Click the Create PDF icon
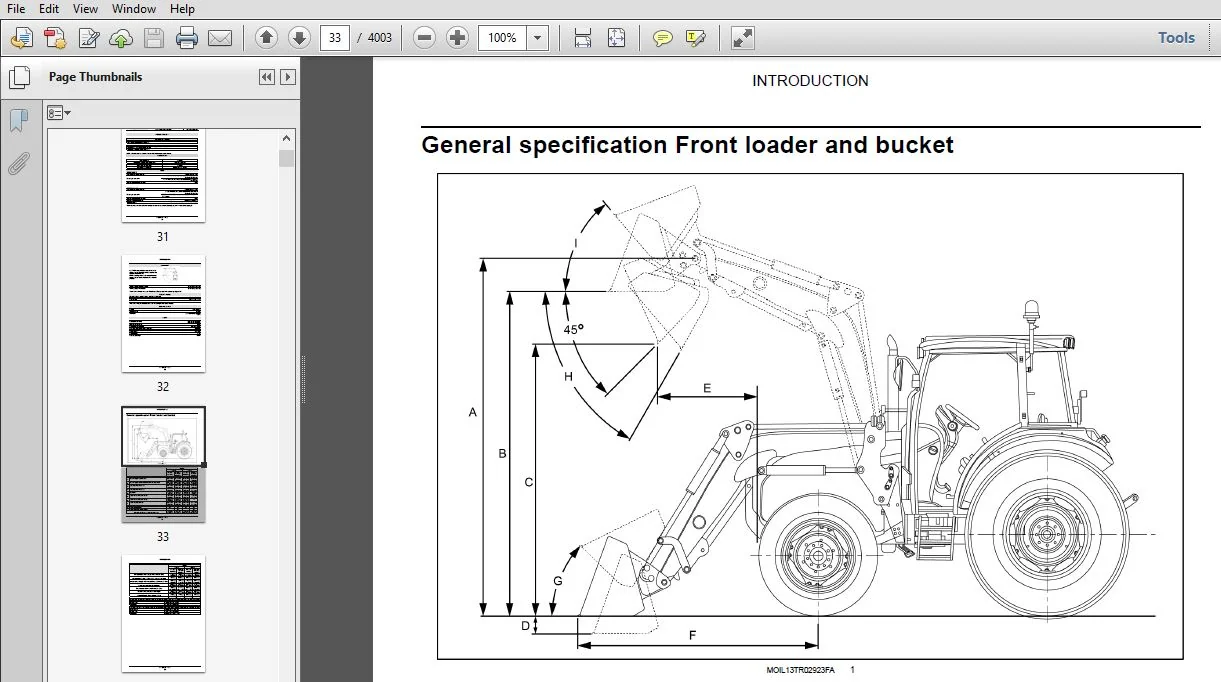Screen dimensions: 1221x682 (x=55, y=38)
